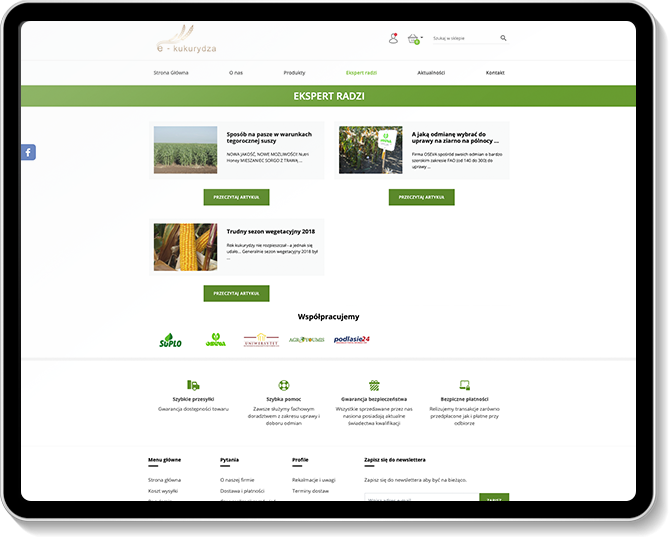Open the Facebook side tab
669x537 pixels.
28,152
